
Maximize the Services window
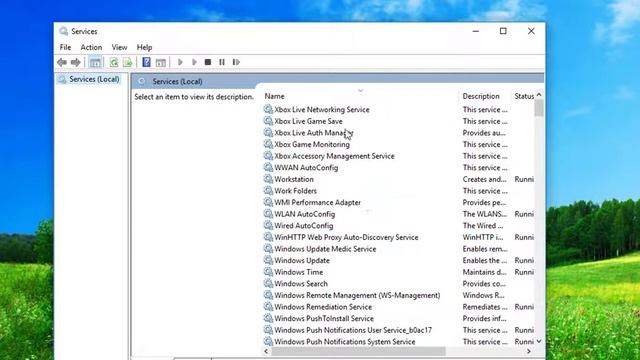[x=503, y=31]
